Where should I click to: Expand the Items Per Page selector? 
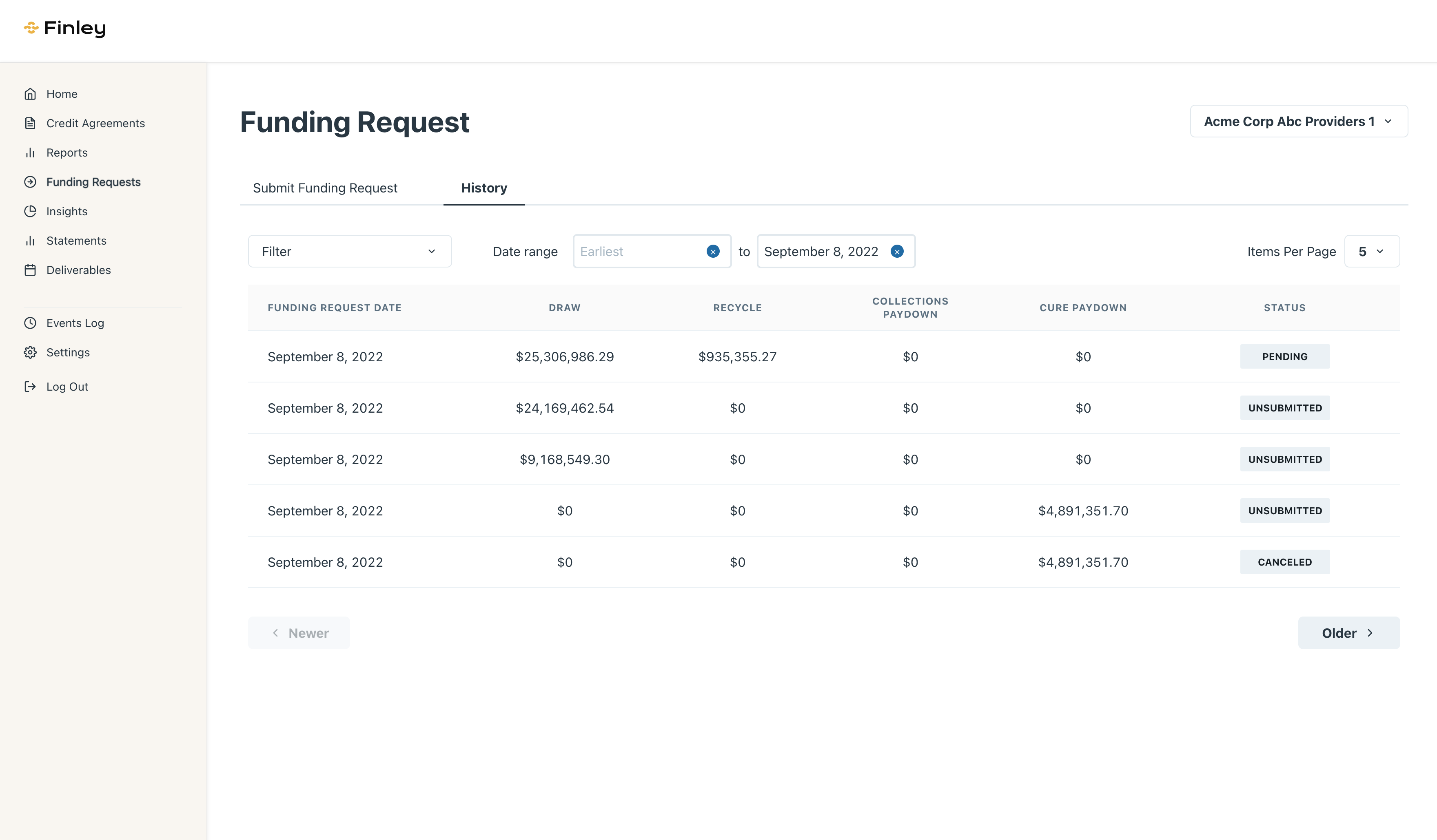(1371, 251)
